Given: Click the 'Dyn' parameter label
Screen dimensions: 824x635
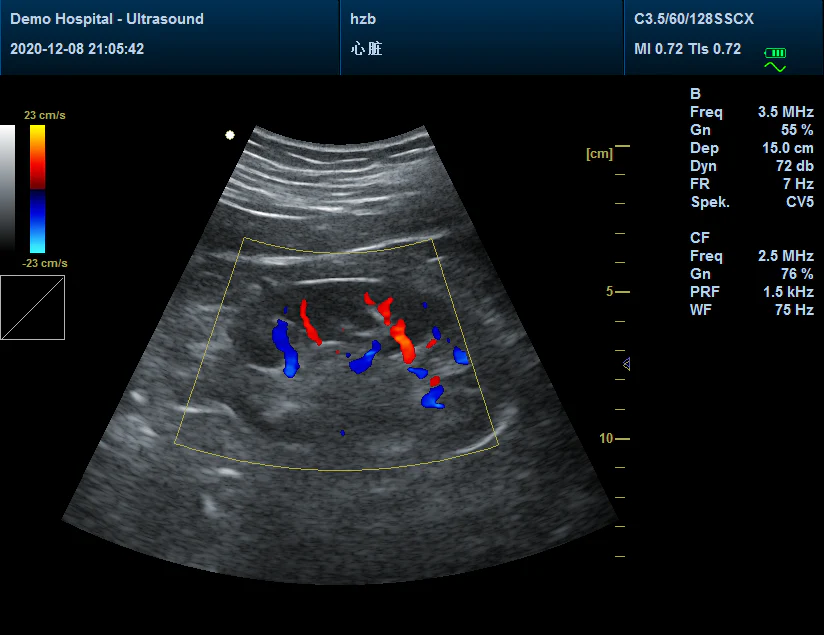Looking at the screenshot, I should pos(703,166).
